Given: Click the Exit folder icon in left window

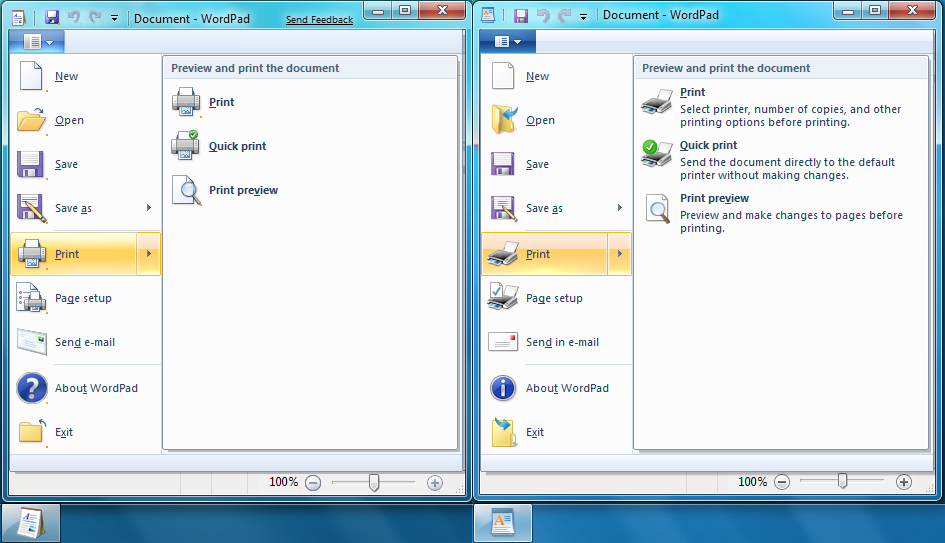Looking at the screenshot, I should coord(32,432).
